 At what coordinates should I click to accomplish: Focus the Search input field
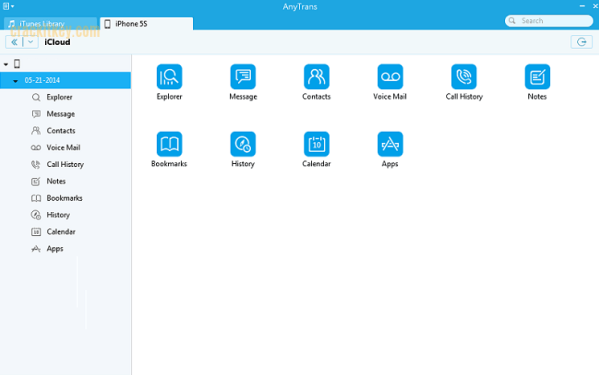549,21
